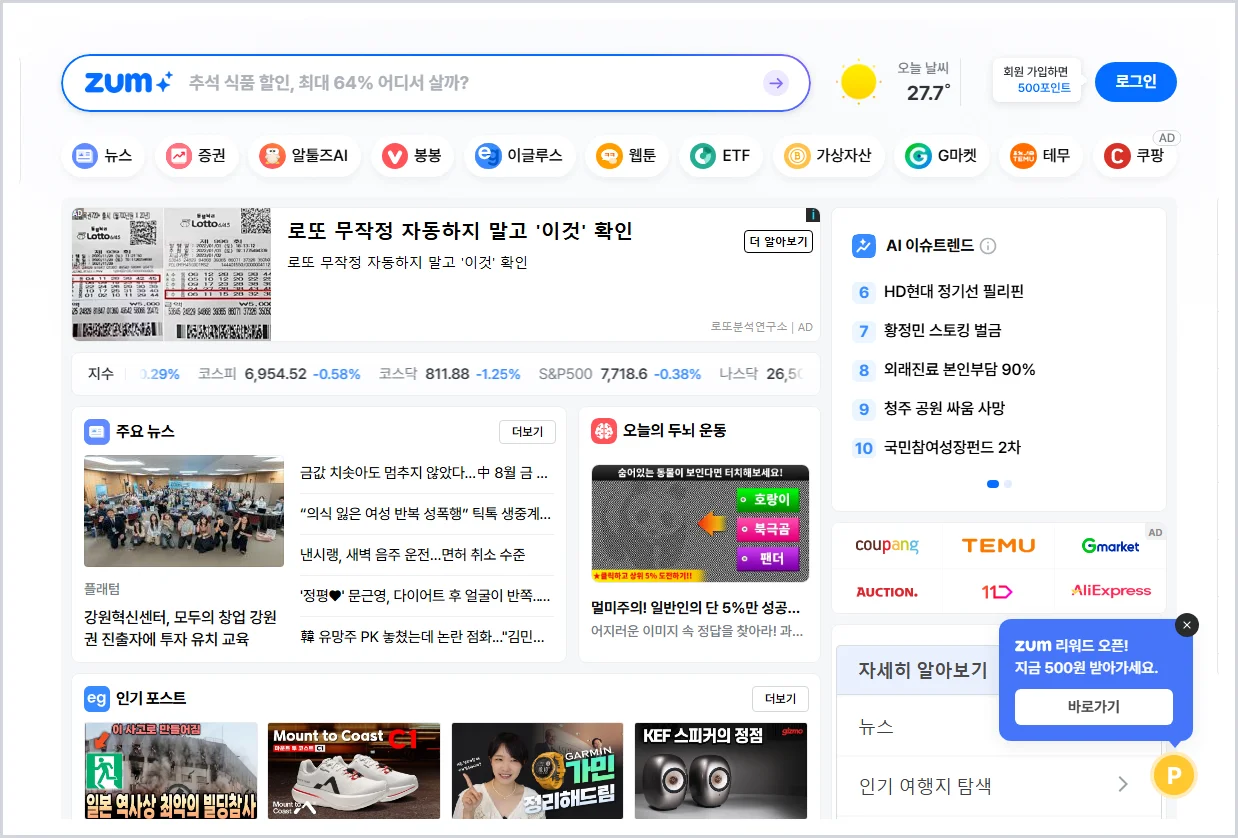1238x838 pixels.
Task: Expand 인기 여행지 탐색 chevron
Action: (x=1123, y=784)
